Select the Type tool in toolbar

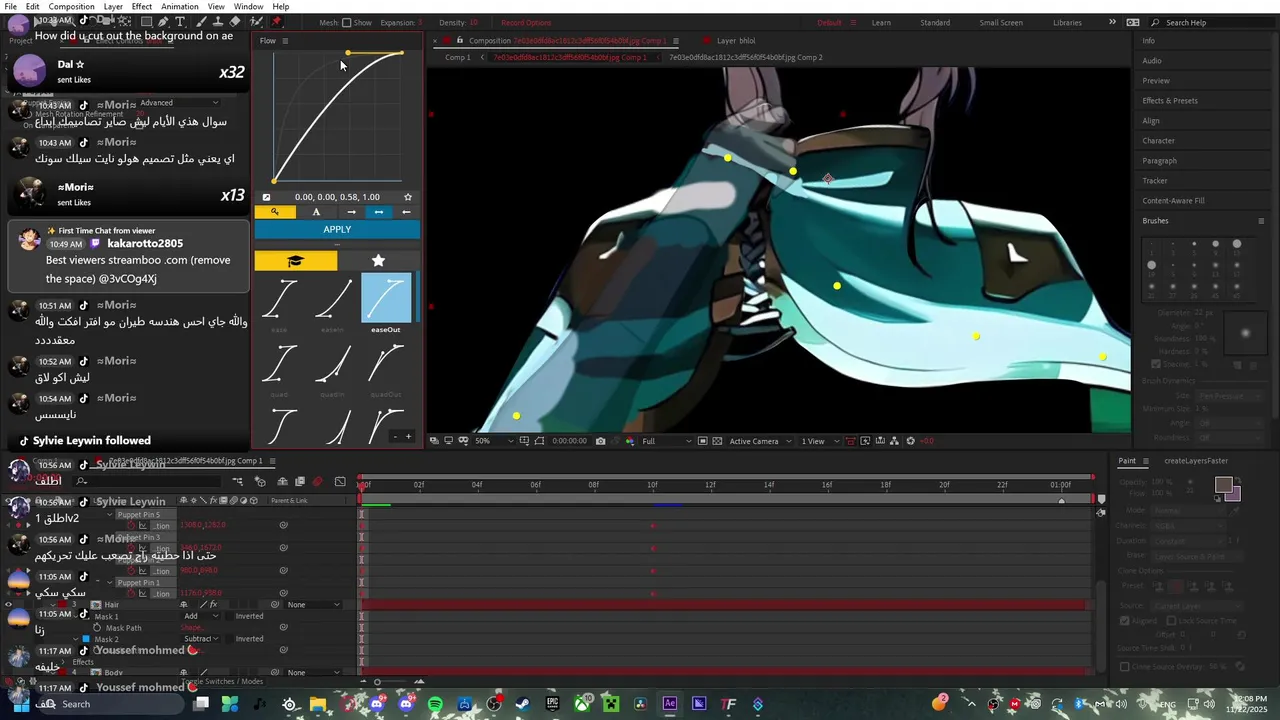click(x=180, y=21)
